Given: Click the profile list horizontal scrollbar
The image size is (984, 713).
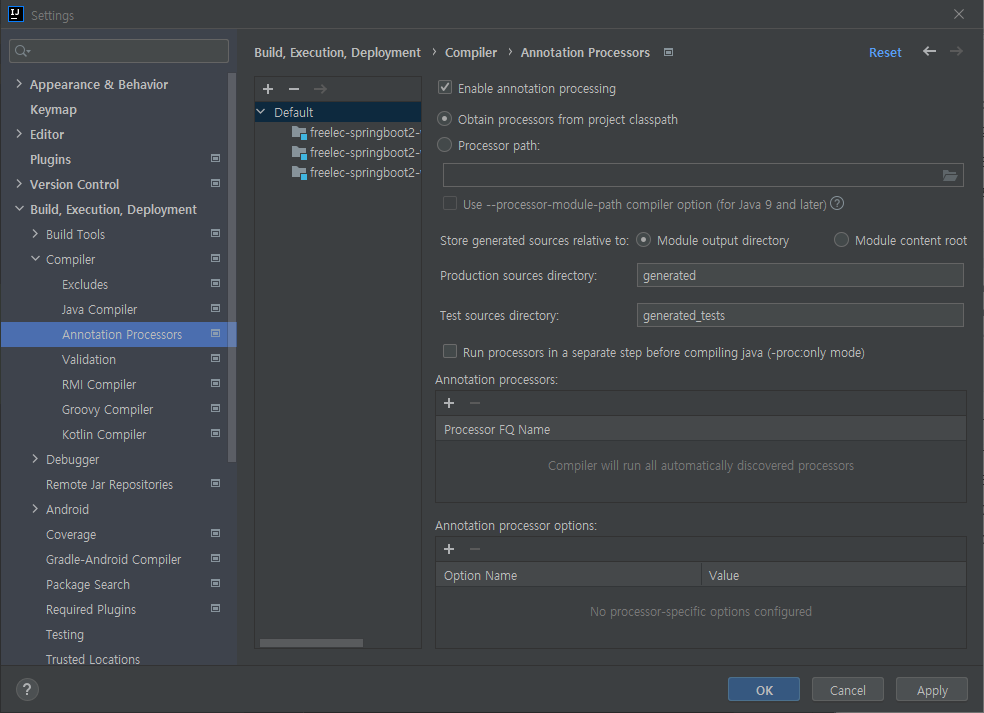Looking at the screenshot, I should tap(311, 643).
